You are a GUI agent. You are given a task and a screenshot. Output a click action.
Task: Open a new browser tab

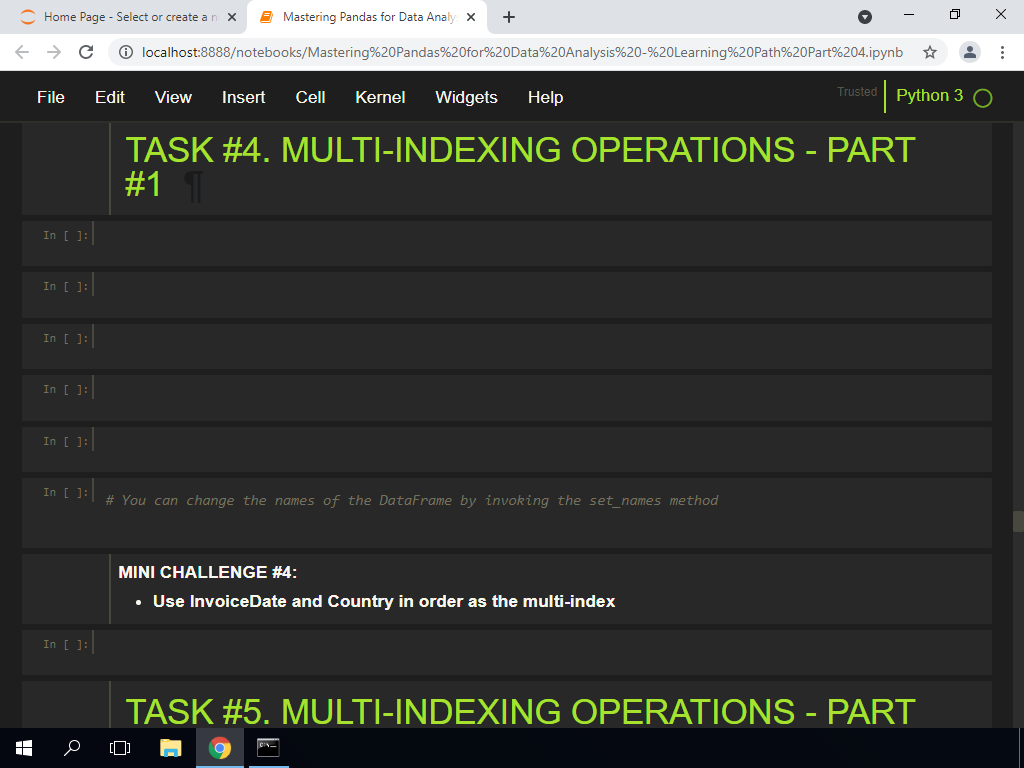[x=509, y=18]
